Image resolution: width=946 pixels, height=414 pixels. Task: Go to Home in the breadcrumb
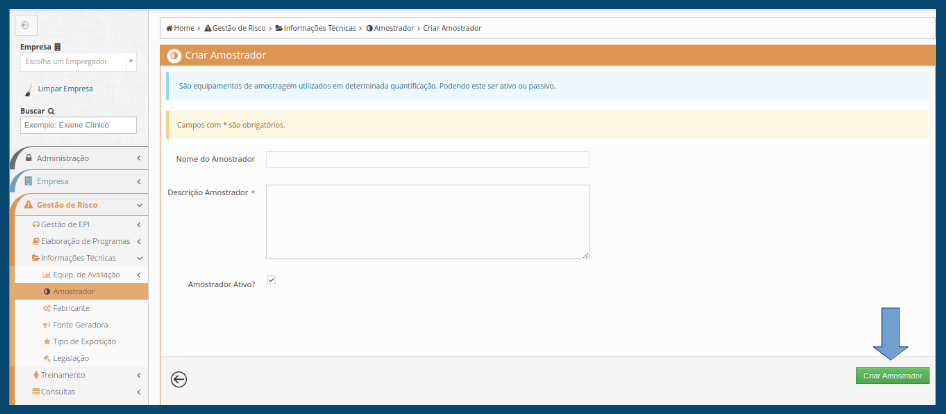pyautogui.click(x=184, y=28)
